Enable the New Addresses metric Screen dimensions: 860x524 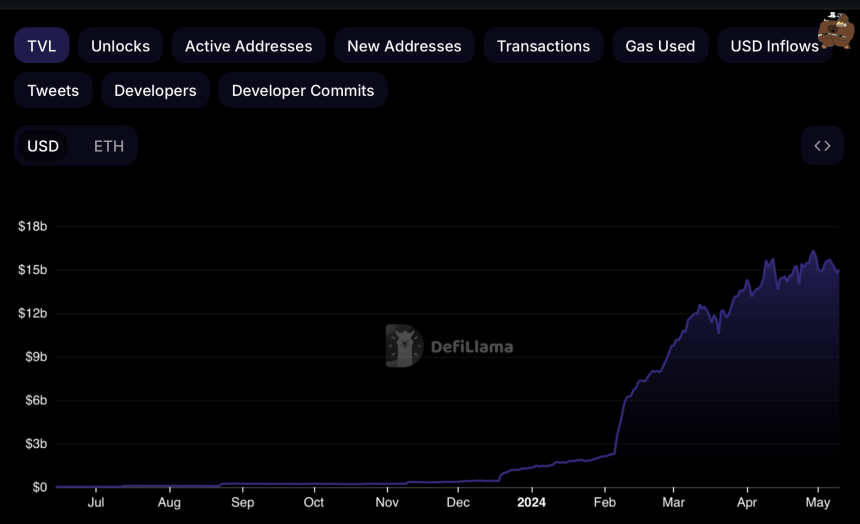coord(404,46)
